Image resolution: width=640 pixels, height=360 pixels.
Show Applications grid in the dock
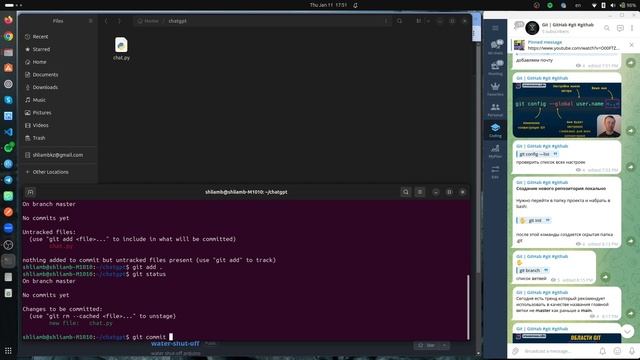8,351
